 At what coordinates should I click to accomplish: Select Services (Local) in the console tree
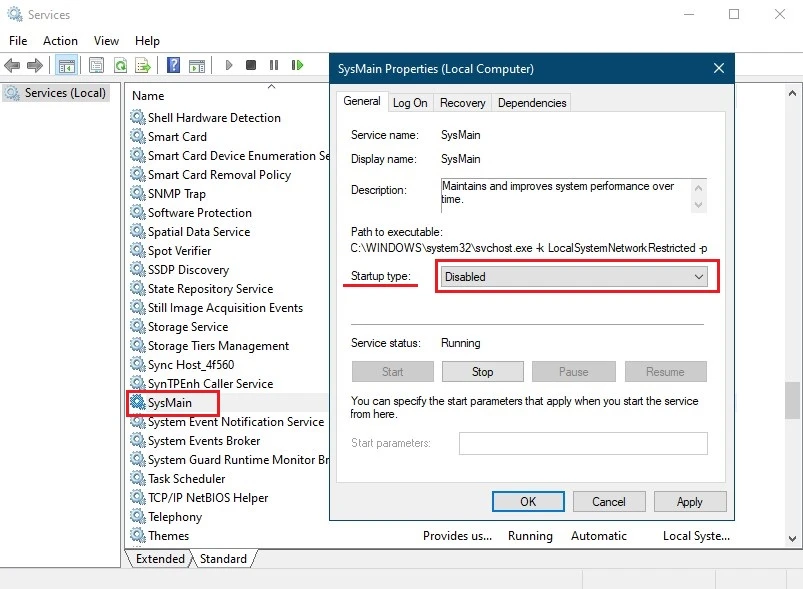(56, 93)
